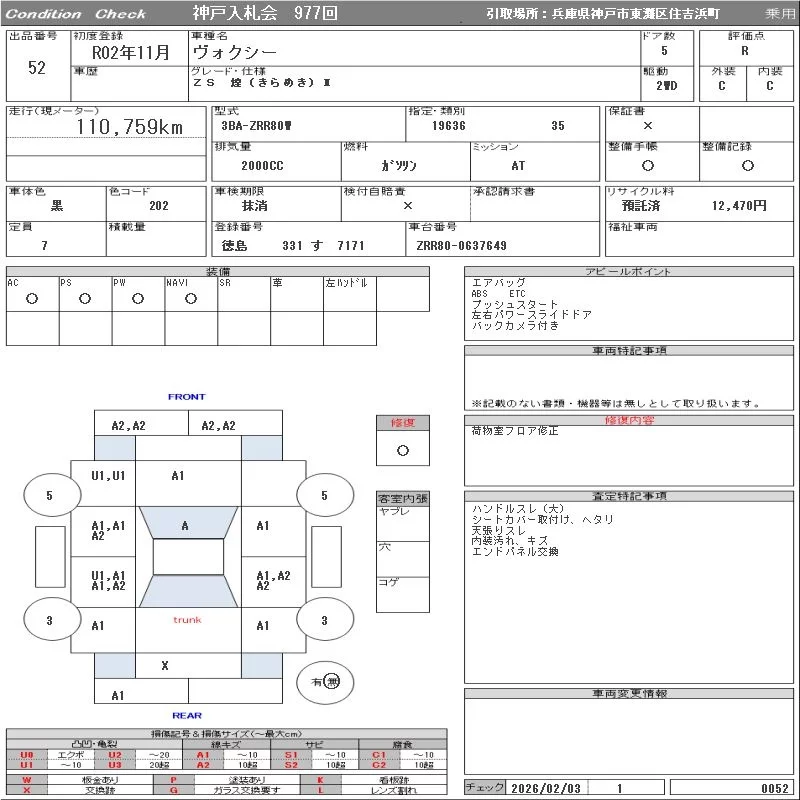Click the AC equipment circle mark
Image resolution: width=800 pixels, height=800 pixels.
click(x=32, y=299)
